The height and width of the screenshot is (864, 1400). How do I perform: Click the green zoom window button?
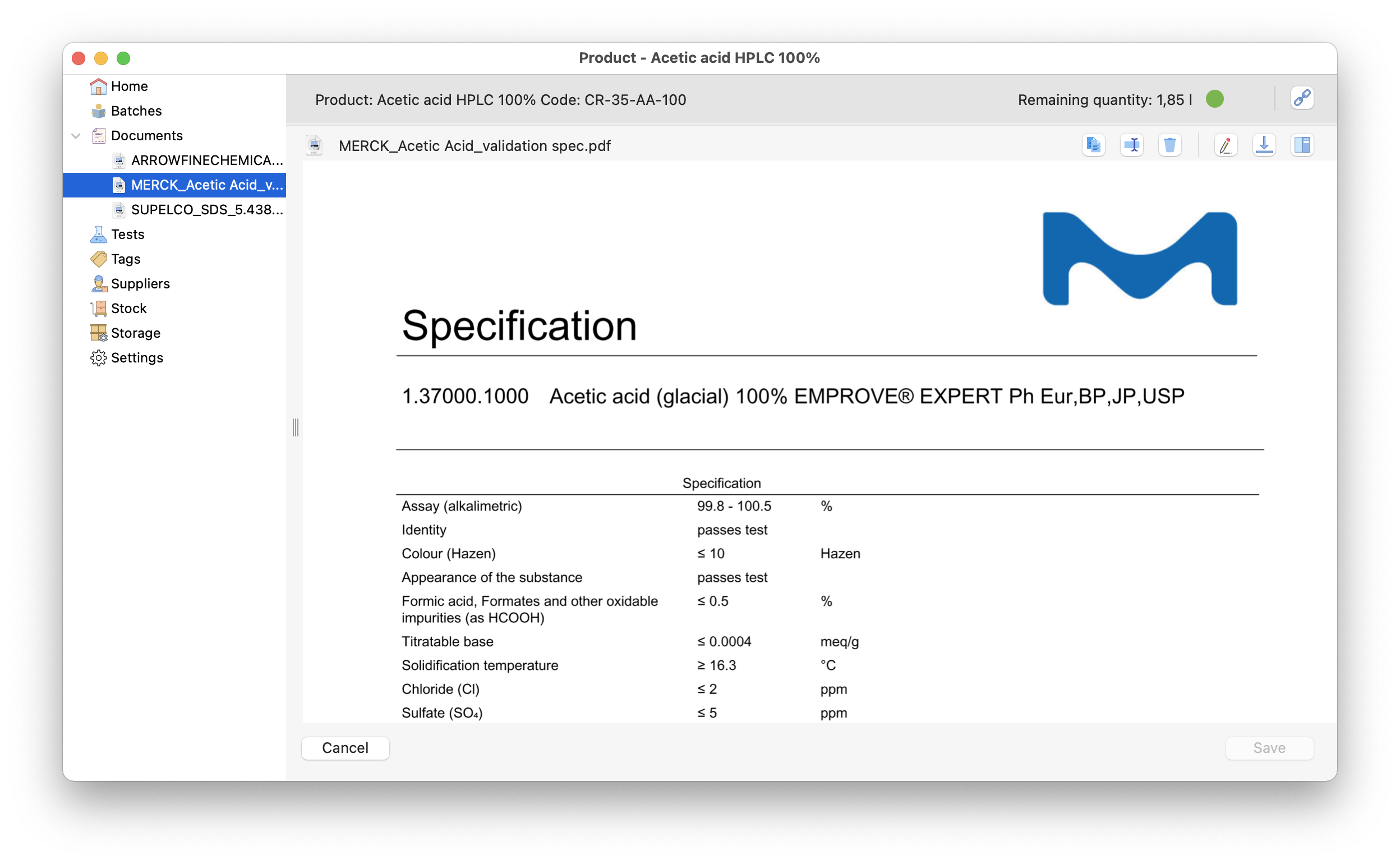[x=123, y=58]
